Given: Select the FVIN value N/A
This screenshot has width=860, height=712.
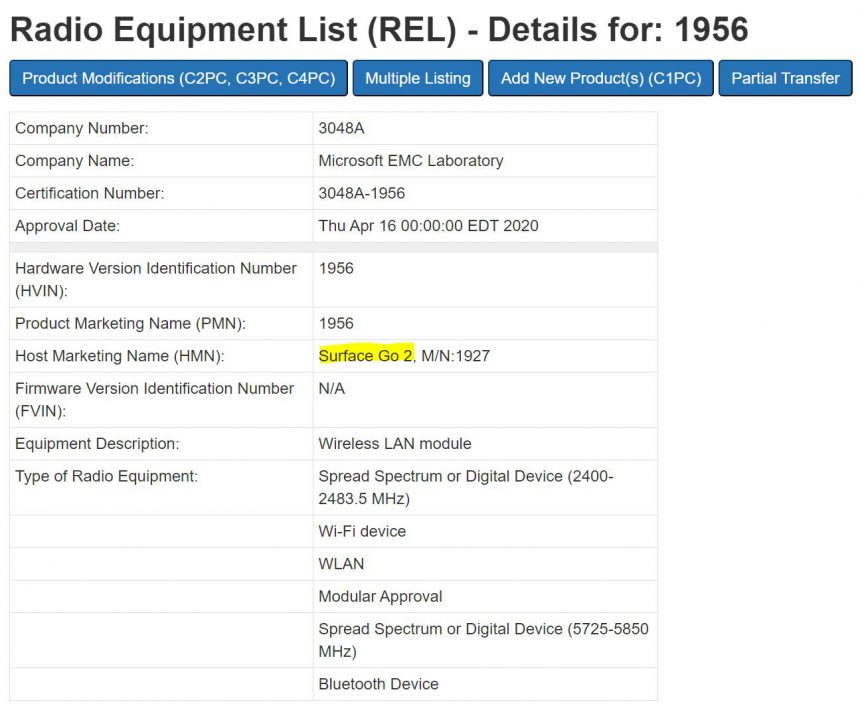Looking at the screenshot, I should click(332, 388).
